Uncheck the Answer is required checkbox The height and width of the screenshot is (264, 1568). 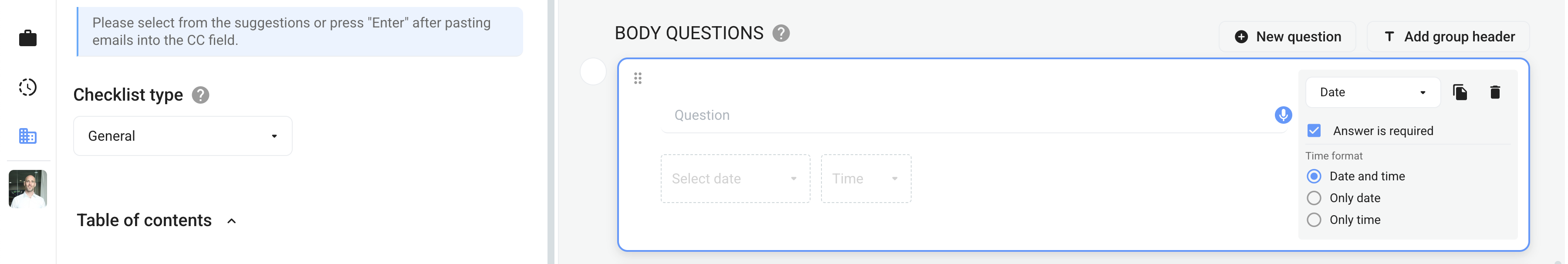(1314, 131)
